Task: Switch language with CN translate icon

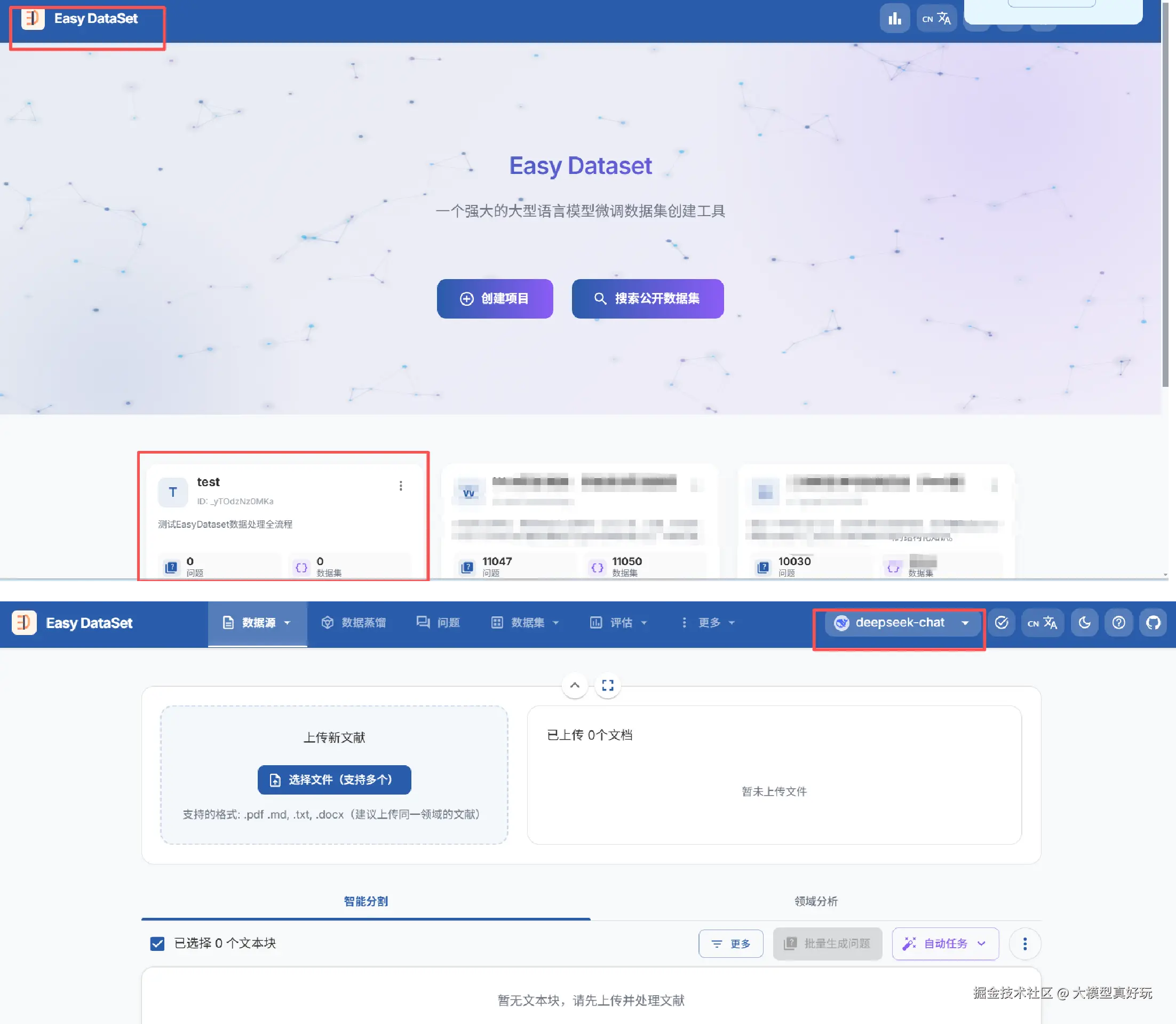Action: (1042, 622)
